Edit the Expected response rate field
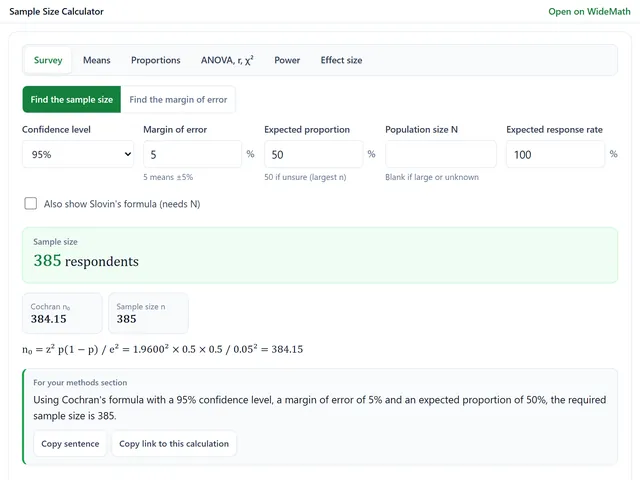This screenshot has height=480, width=640. click(555, 154)
